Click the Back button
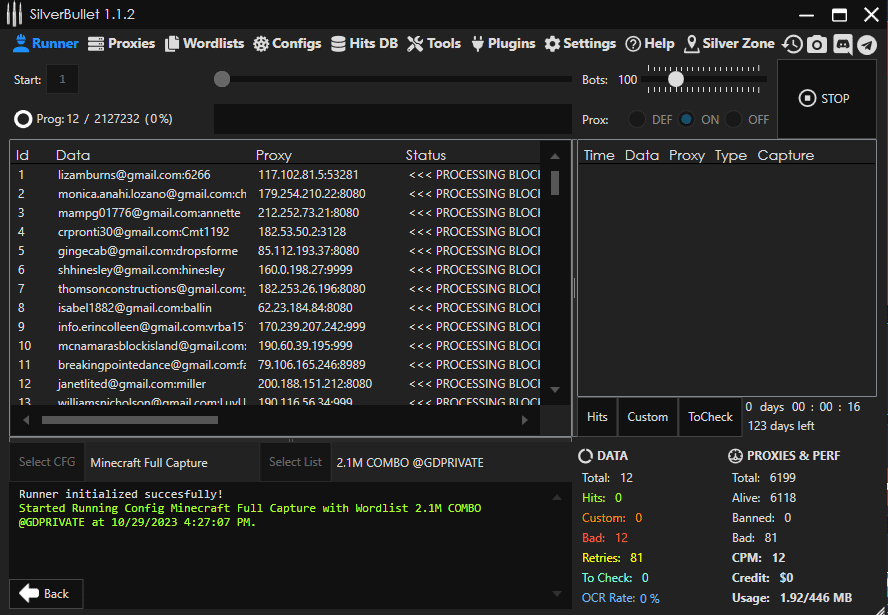This screenshot has width=888, height=615. pyautogui.click(x=46, y=593)
